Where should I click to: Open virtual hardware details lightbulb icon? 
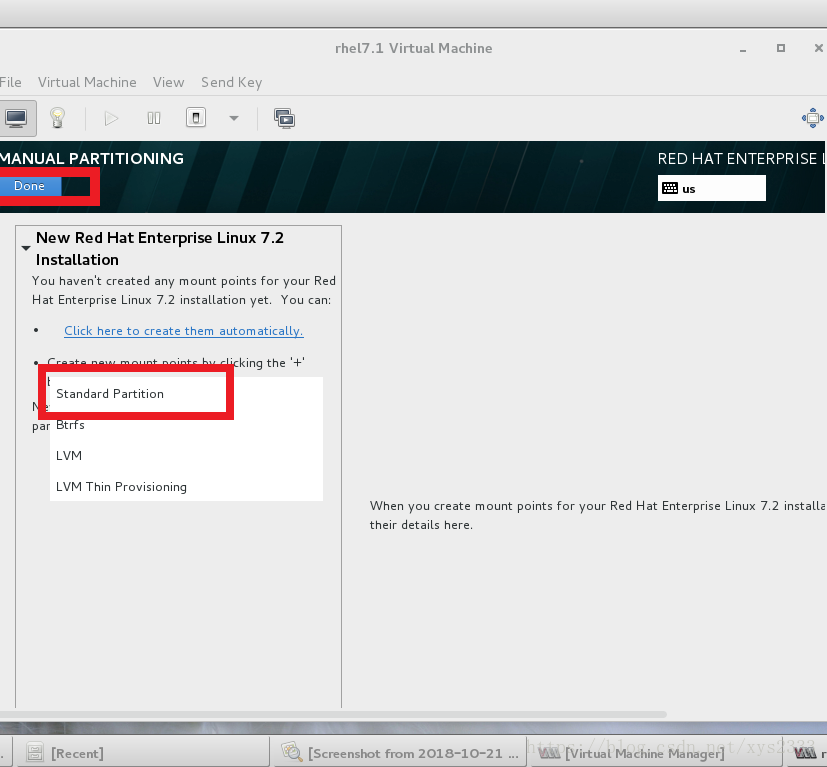pyautogui.click(x=57, y=118)
